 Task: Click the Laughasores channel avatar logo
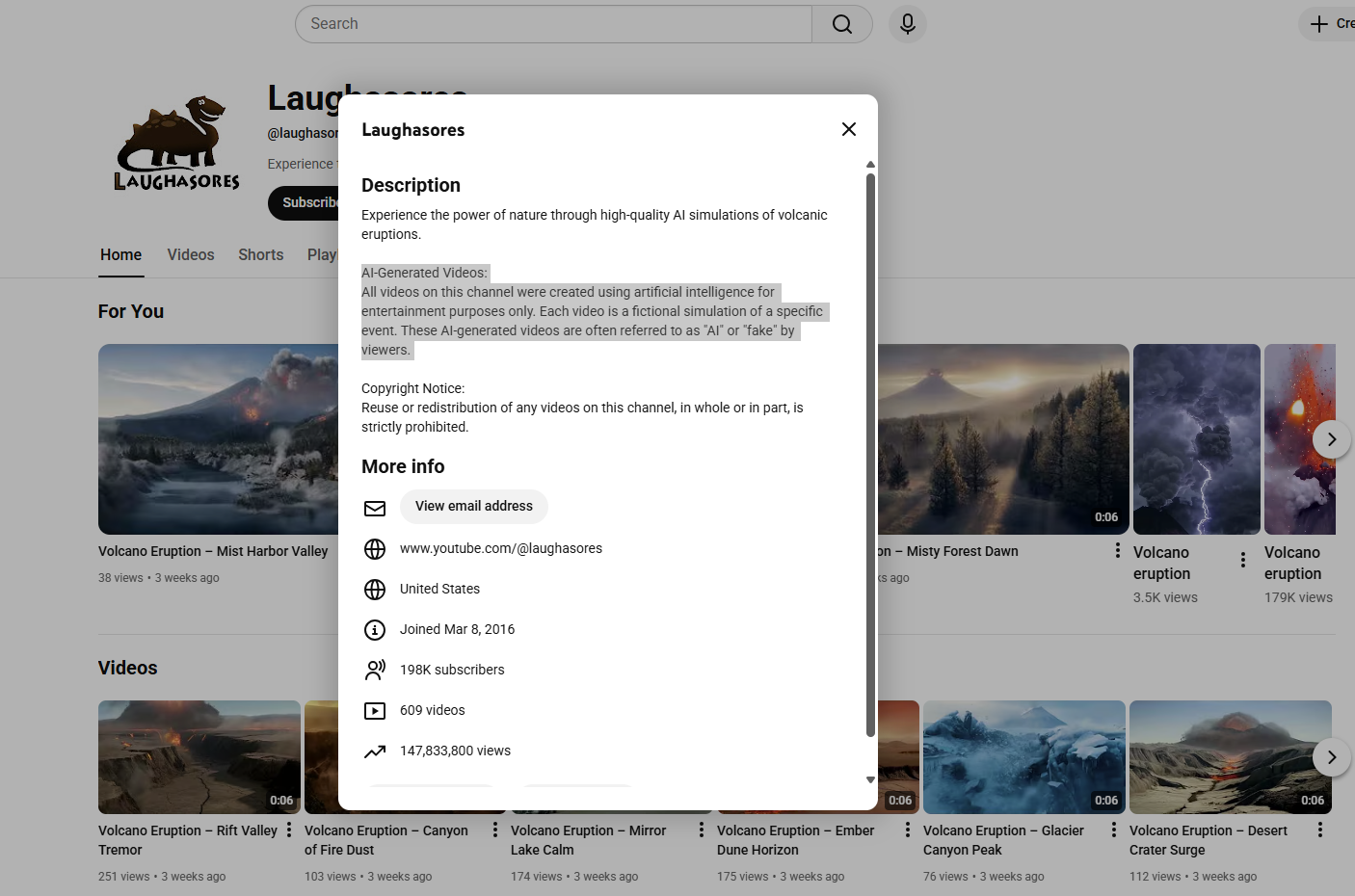click(x=177, y=144)
